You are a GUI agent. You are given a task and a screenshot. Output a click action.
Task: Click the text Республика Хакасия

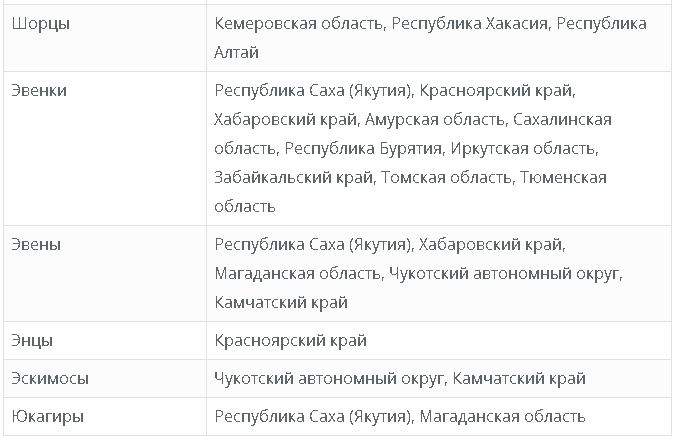(x=471, y=23)
